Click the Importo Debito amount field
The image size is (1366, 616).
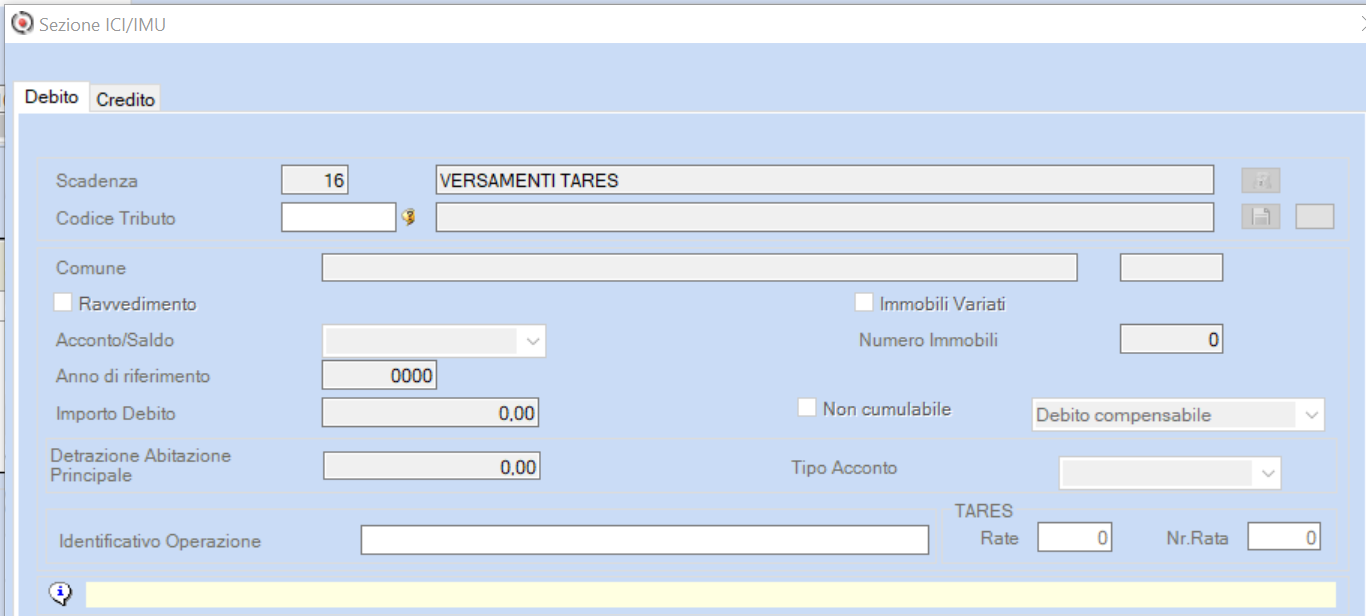point(429,412)
